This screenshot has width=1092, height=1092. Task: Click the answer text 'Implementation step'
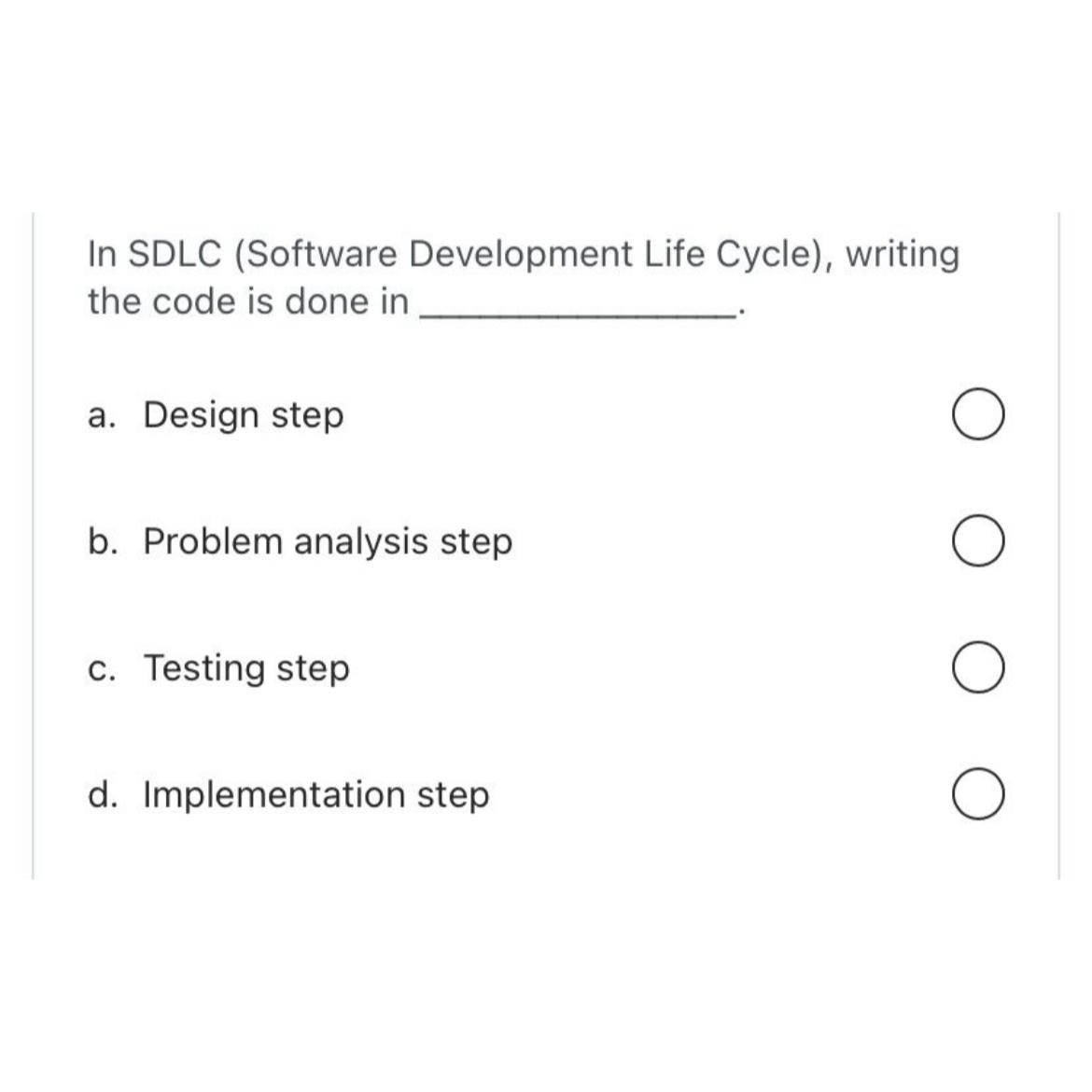pyautogui.click(x=315, y=794)
